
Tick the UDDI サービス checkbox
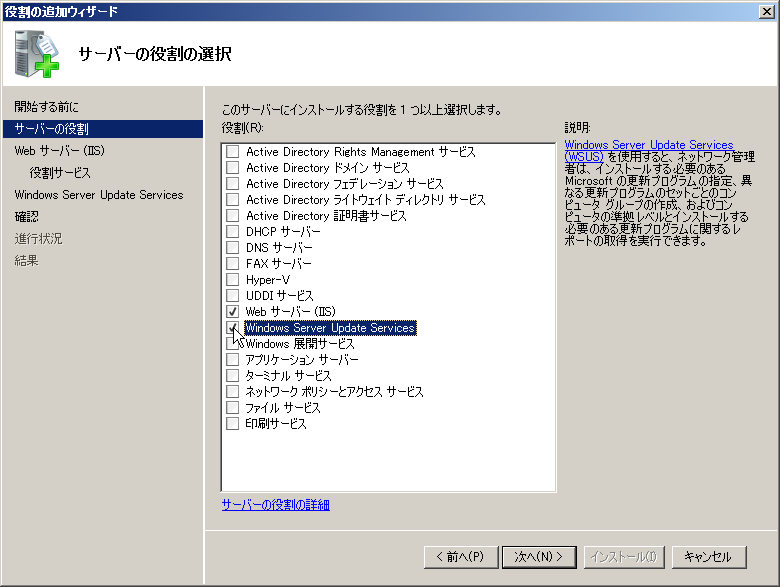tap(232, 295)
